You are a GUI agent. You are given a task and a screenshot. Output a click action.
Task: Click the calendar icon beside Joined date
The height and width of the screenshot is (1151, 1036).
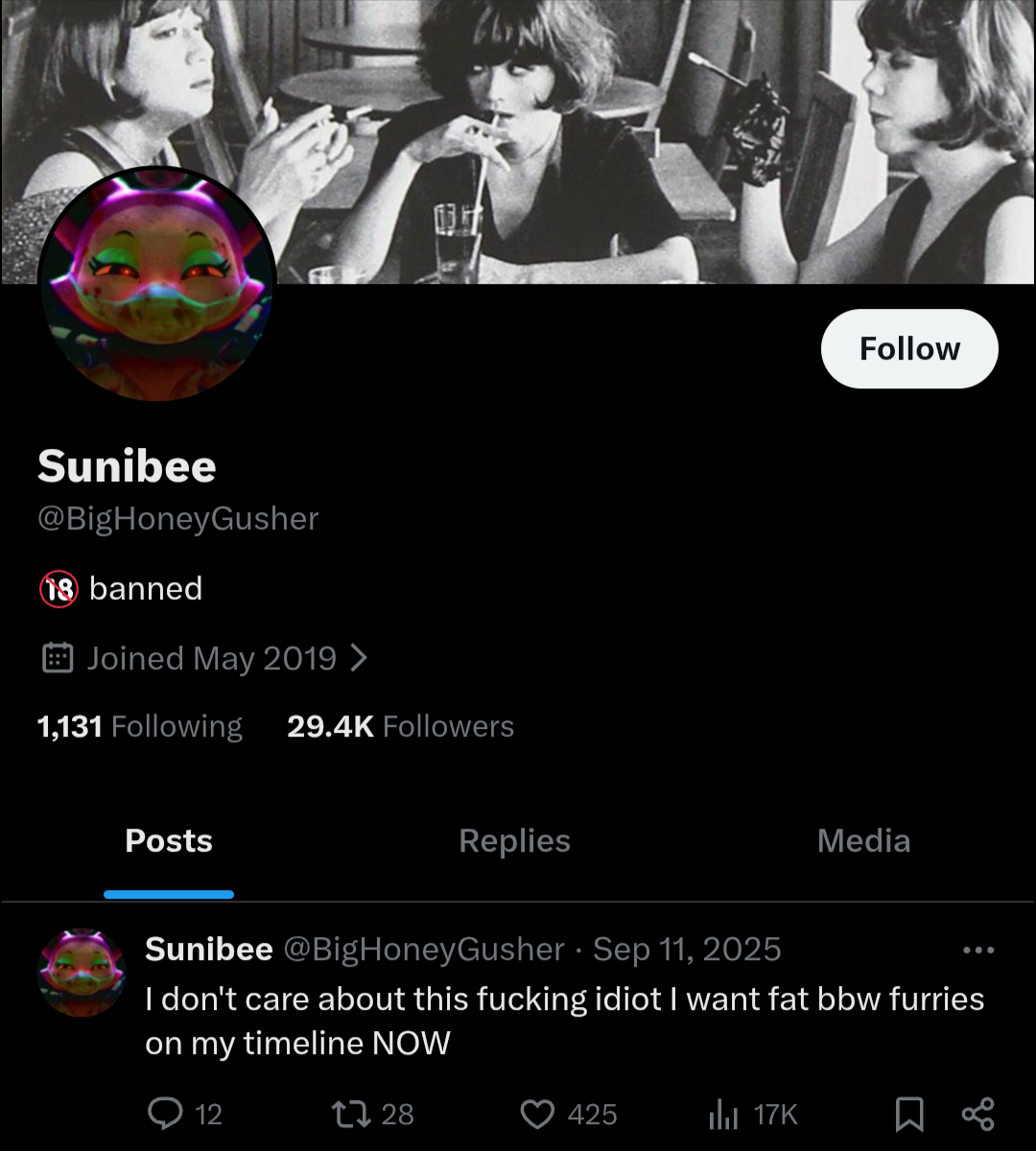pyautogui.click(x=59, y=658)
